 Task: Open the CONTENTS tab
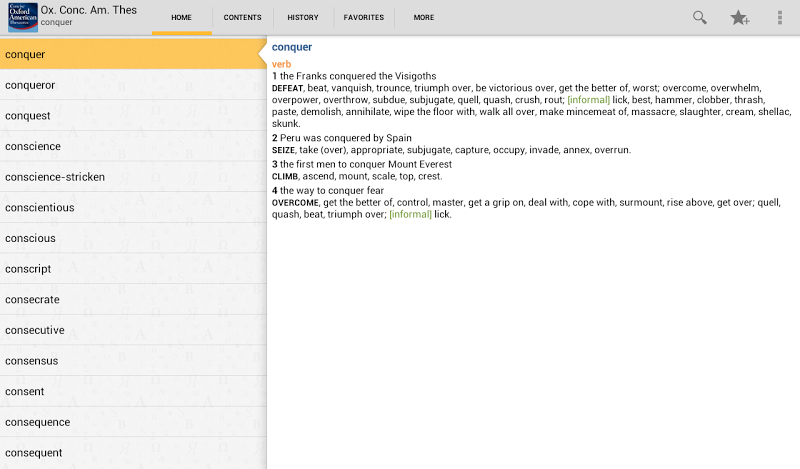[242, 17]
